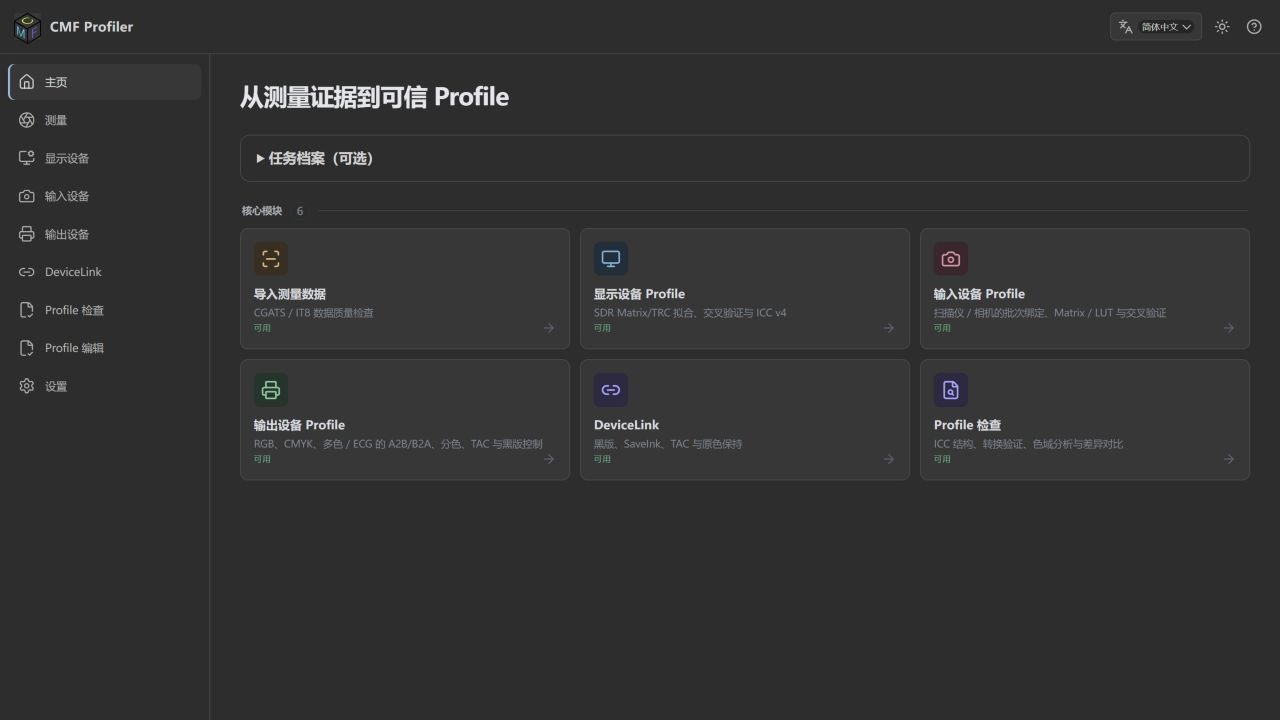Click the file icon beside Profile 编辑
The height and width of the screenshot is (720, 1280).
(27, 348)
